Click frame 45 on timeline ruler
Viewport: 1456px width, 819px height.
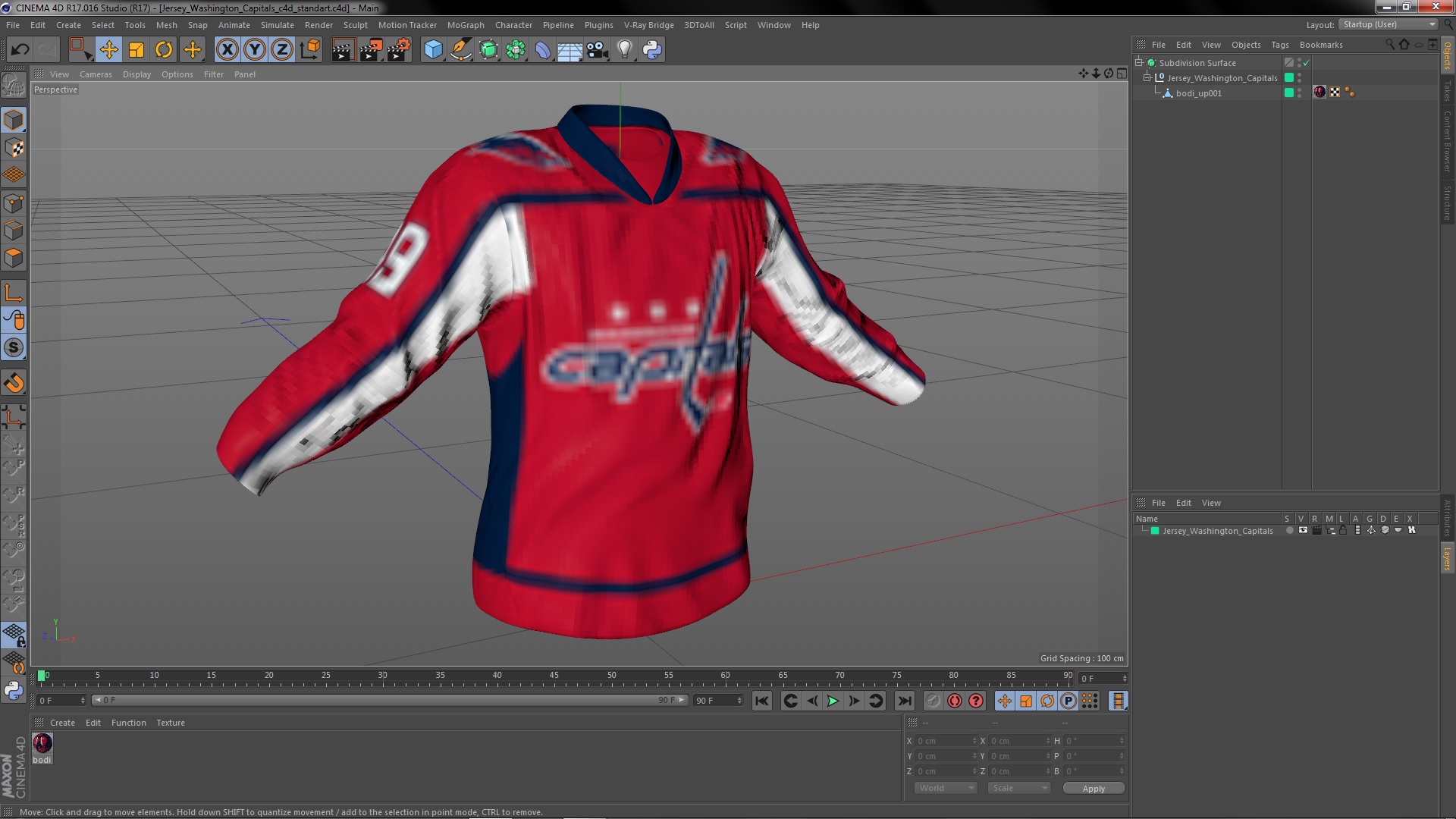(x=554, y=676)
